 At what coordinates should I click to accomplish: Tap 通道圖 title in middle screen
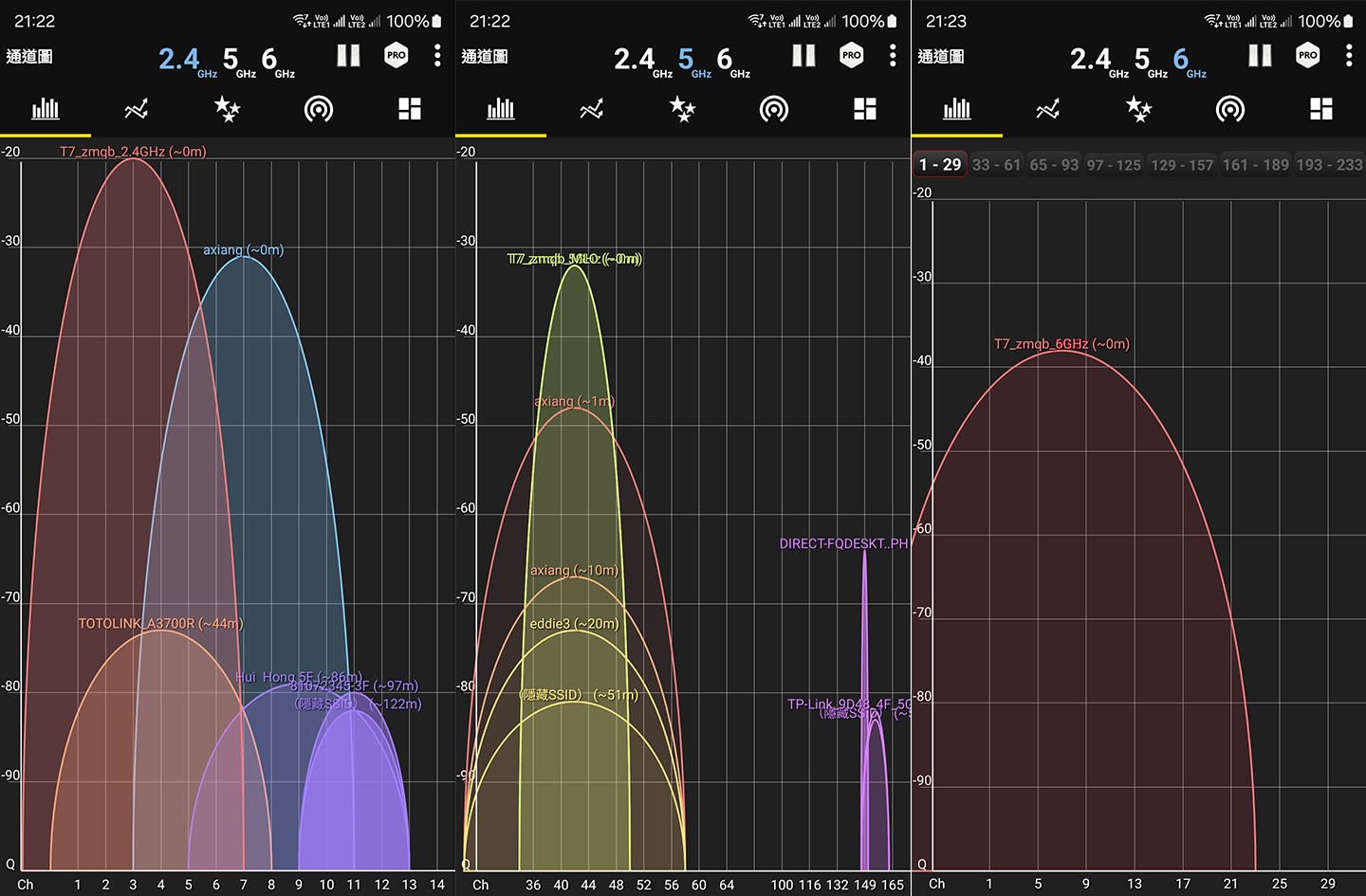[485, 57]
